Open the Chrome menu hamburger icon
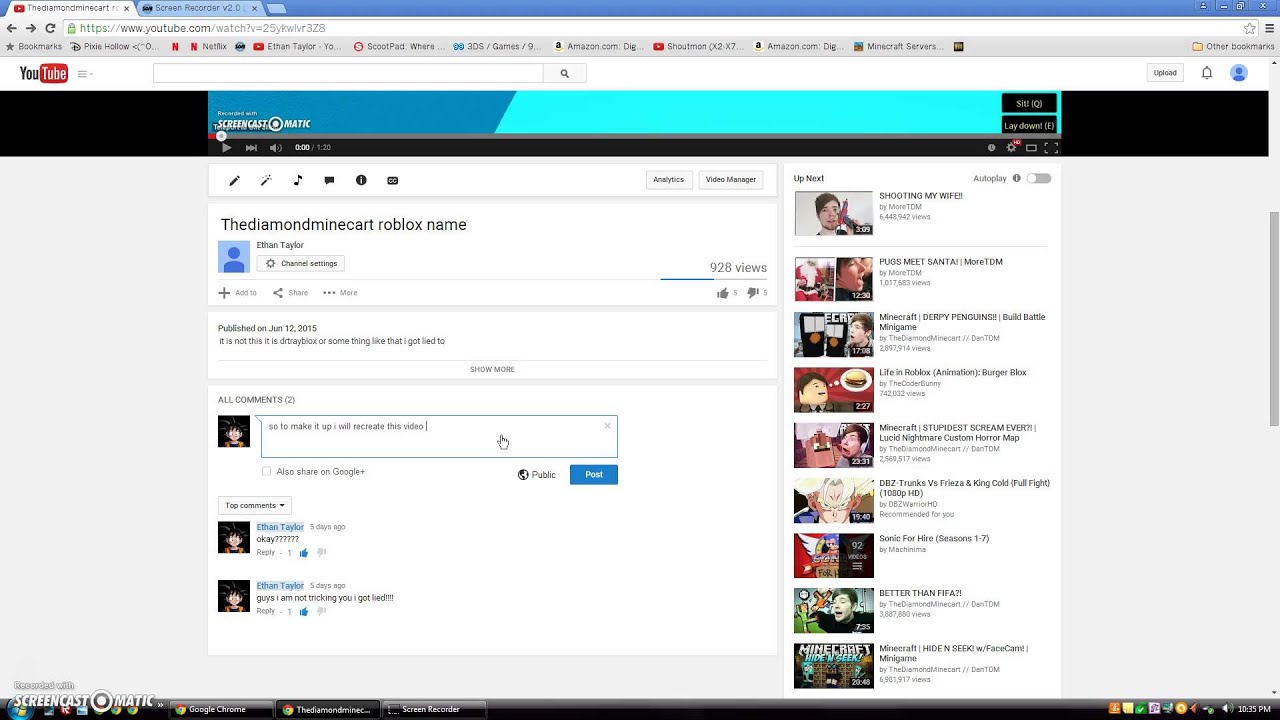The height and width of the screenshot is (720, 1280). tap(1269, 28)
